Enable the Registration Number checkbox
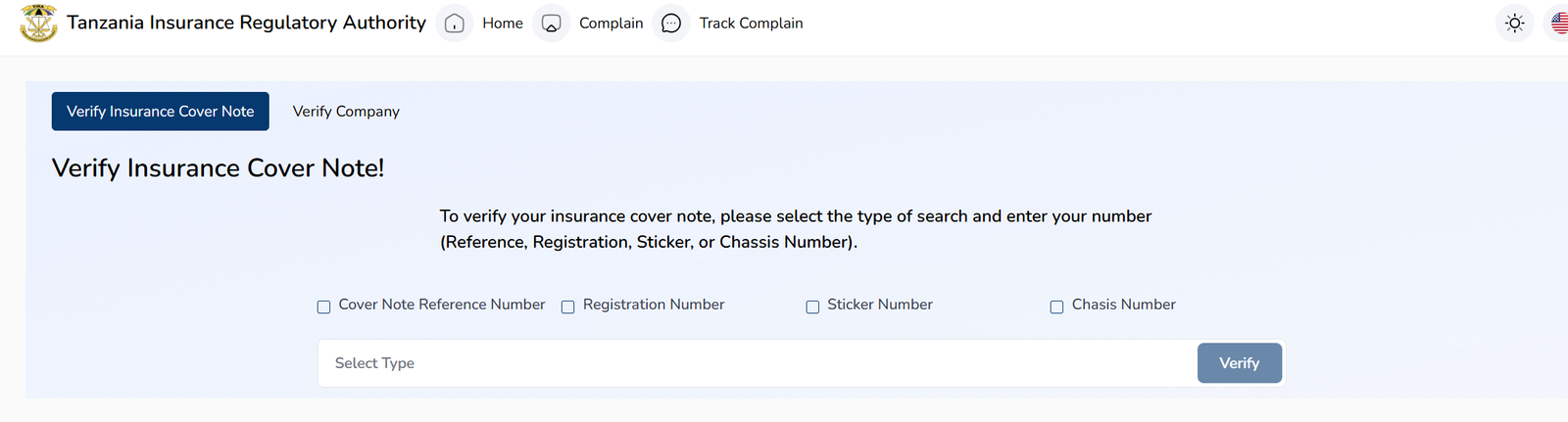 point(567,306)
